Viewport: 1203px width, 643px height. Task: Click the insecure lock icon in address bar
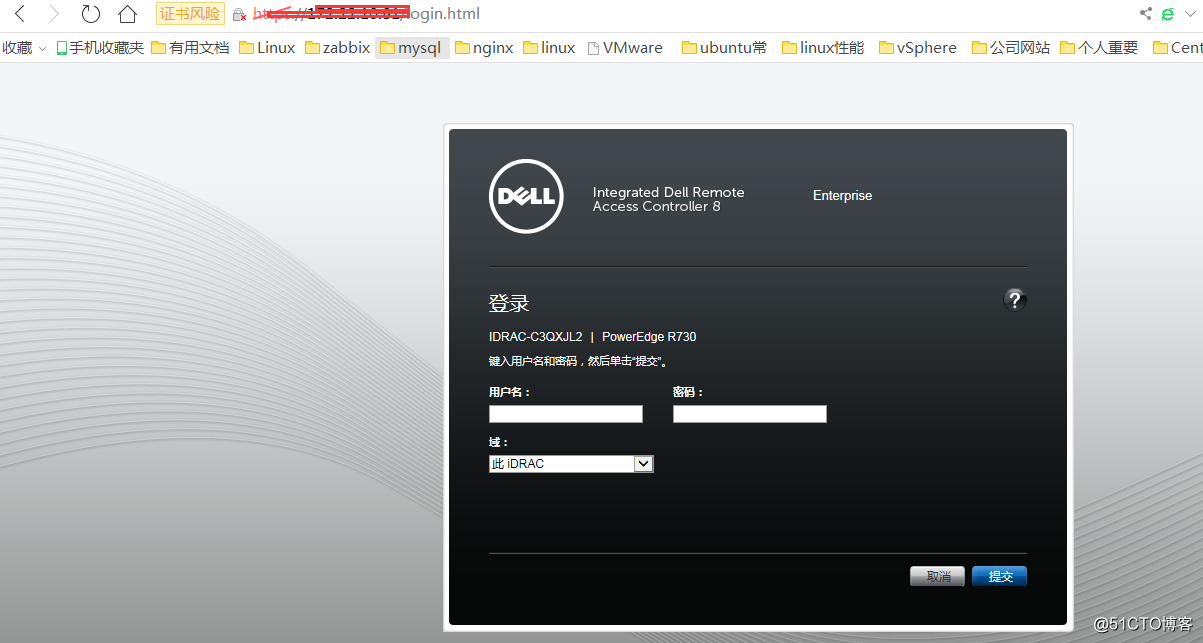click(x=239, y=15)
